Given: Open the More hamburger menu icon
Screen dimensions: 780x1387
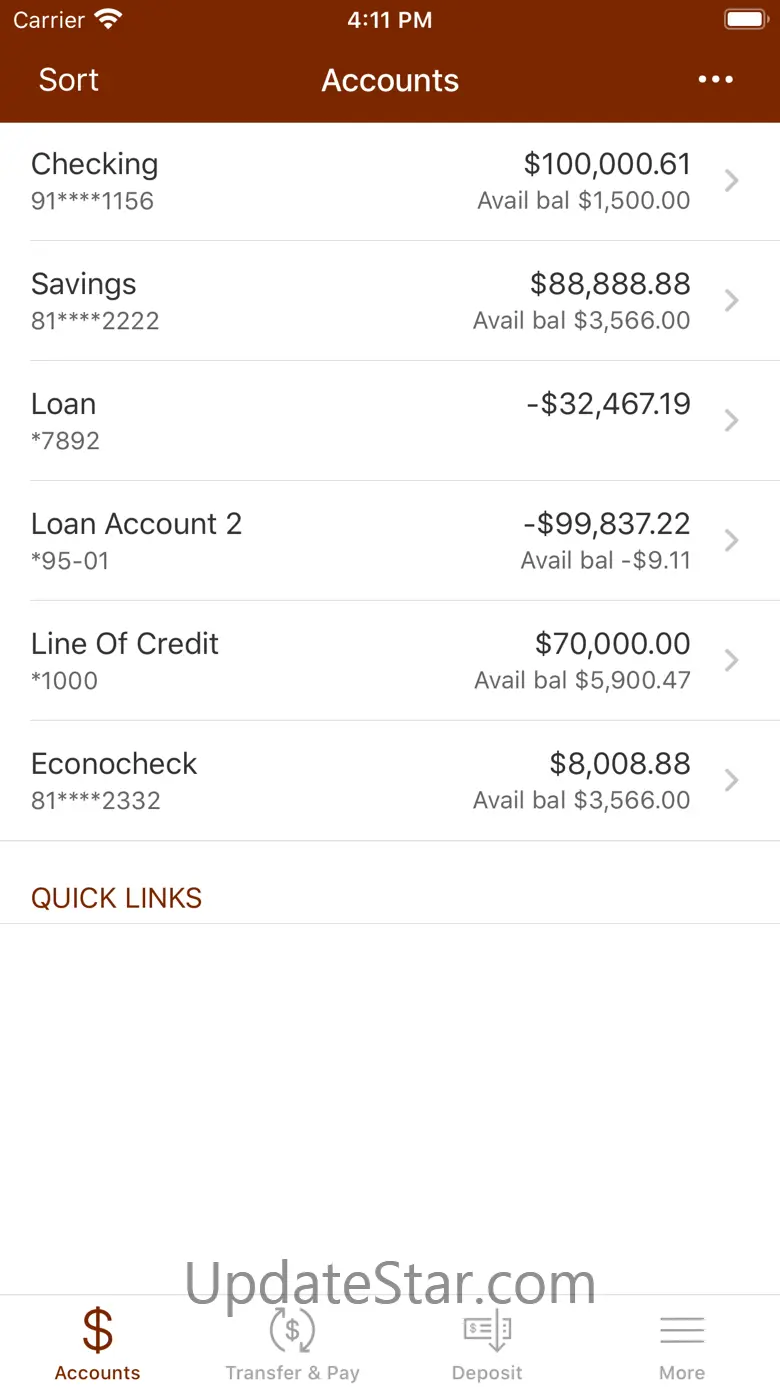Looking at the screenshot, I should click(682, 1330).
